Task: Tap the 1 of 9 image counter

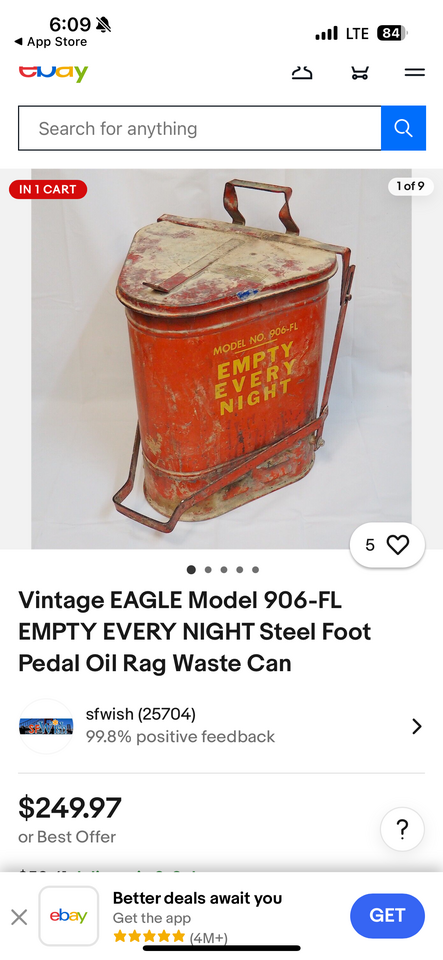Action: pyautogui.click(x=411, y=186)
